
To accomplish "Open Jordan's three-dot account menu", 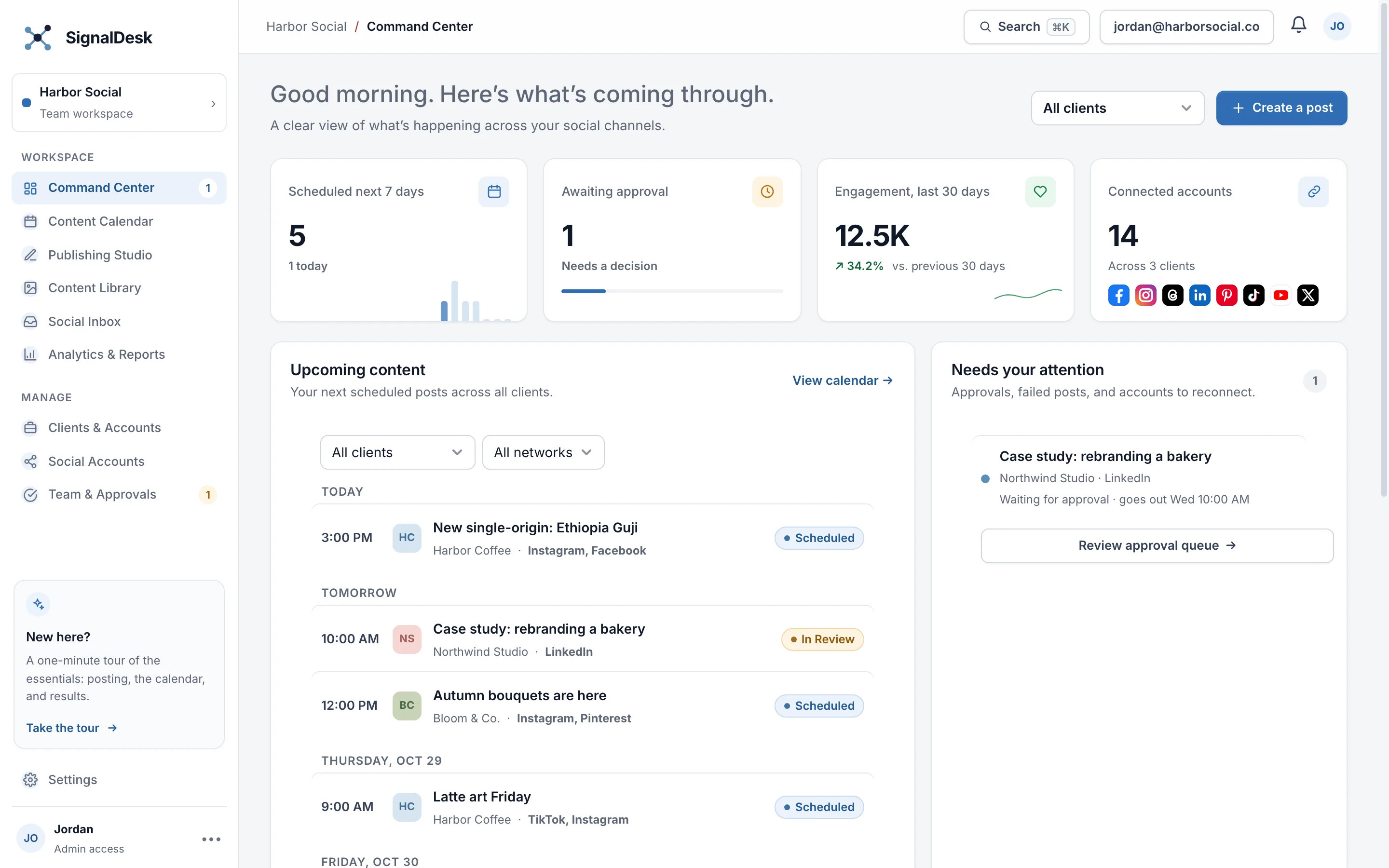I will coord(211,839).
